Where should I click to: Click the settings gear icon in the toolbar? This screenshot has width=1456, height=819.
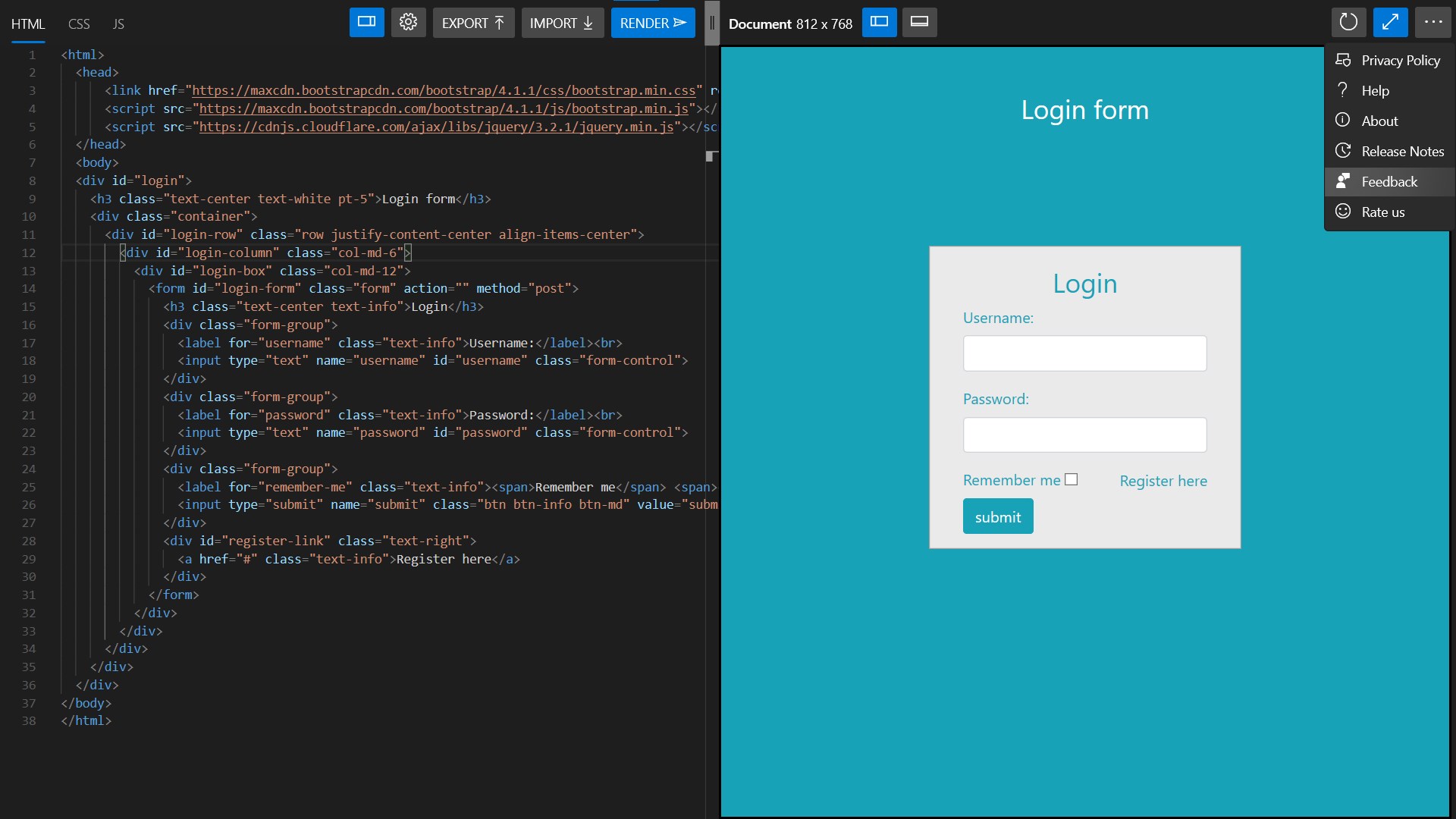point(408,23)
